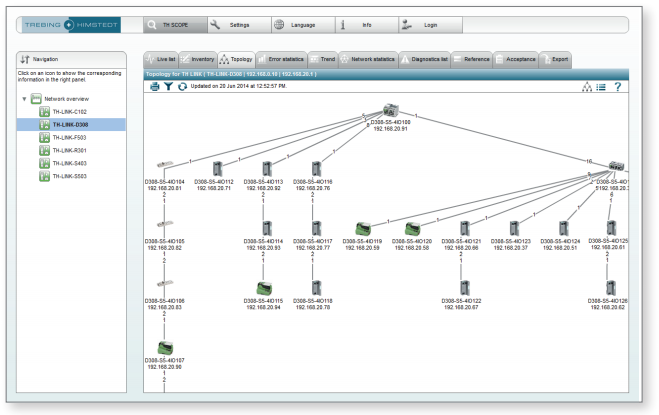Refresh the topology view
This screenshot has height=415, width=659.
coord(181,87)
